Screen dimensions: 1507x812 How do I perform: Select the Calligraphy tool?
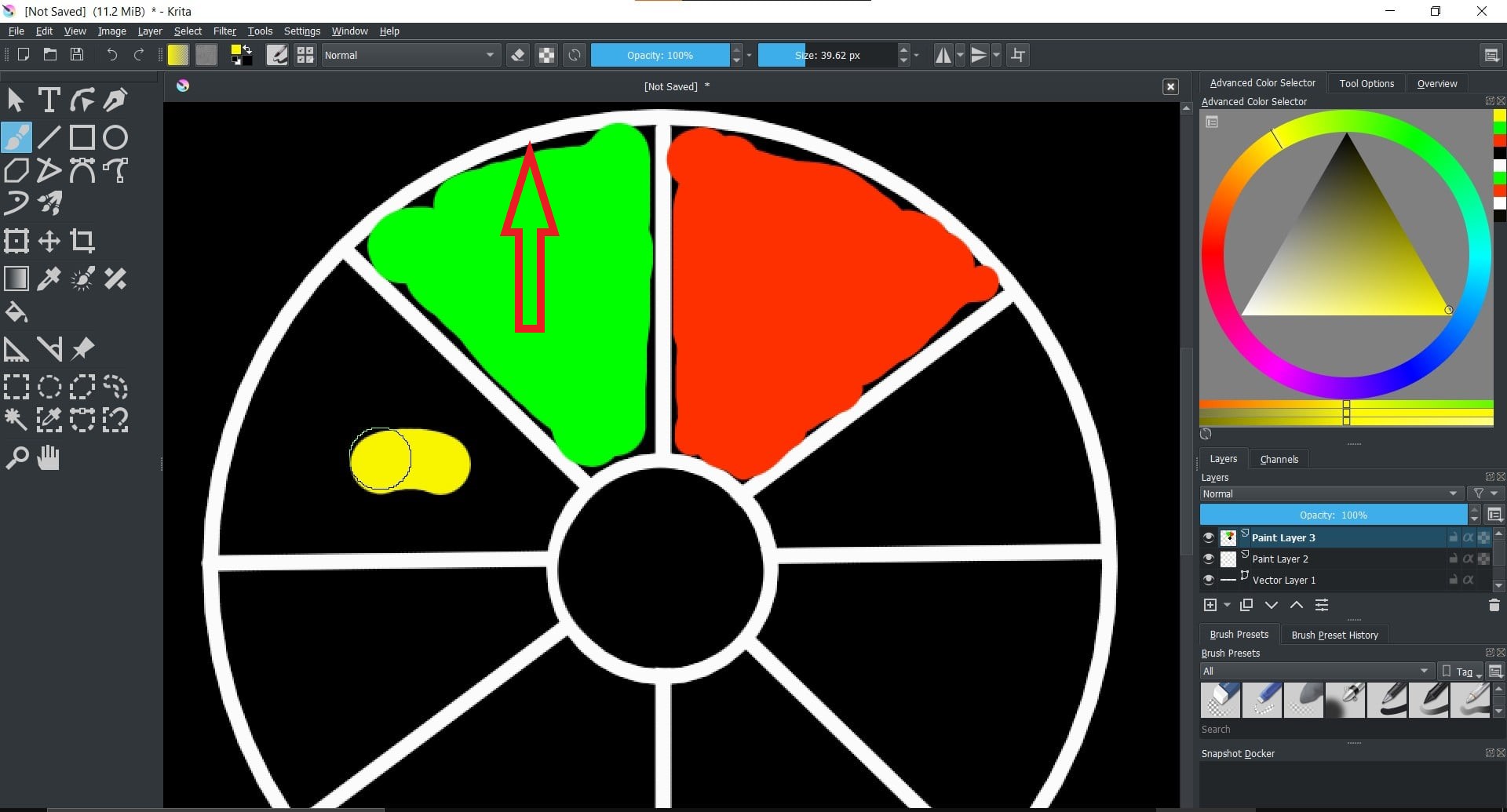(x=115, y=100)
